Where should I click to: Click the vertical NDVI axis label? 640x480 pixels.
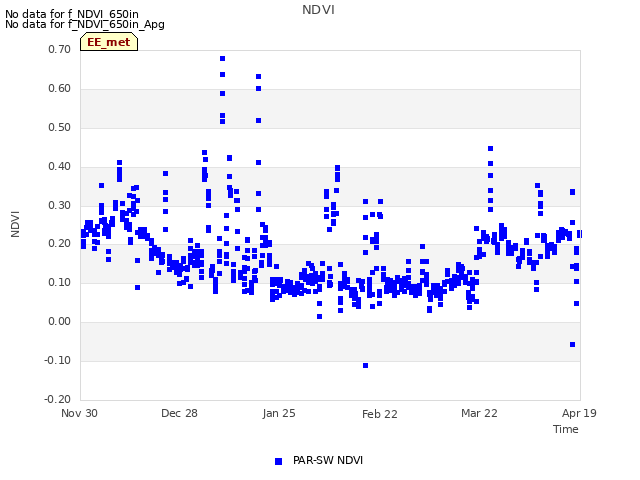[15, 224]
